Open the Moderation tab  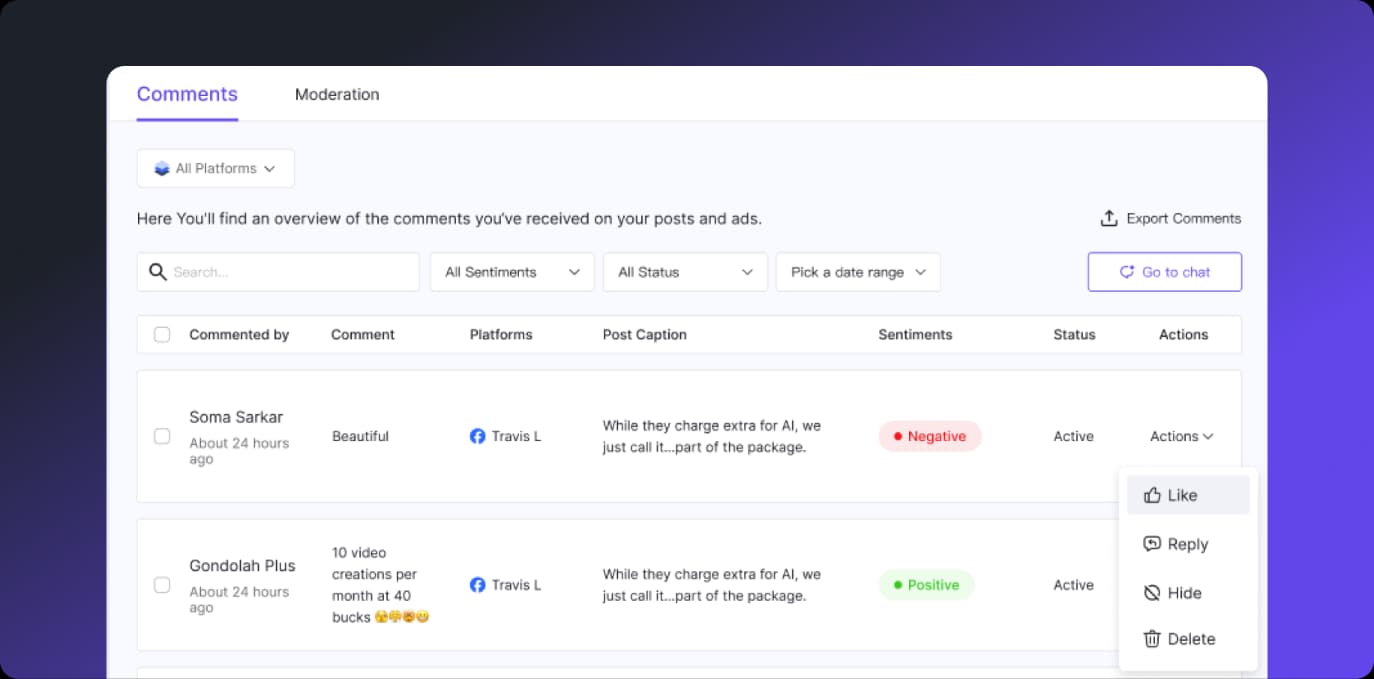pyautogui.click(x=337, y=94)
